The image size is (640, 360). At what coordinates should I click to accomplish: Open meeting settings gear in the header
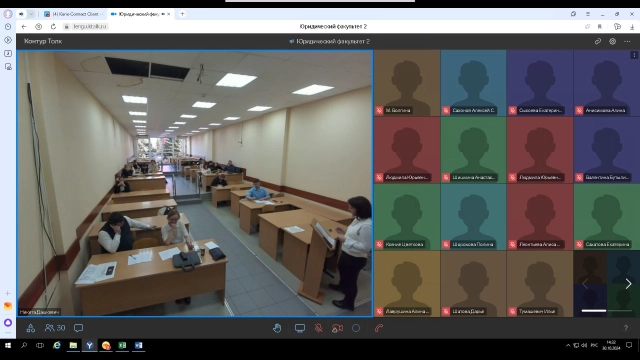612,41
